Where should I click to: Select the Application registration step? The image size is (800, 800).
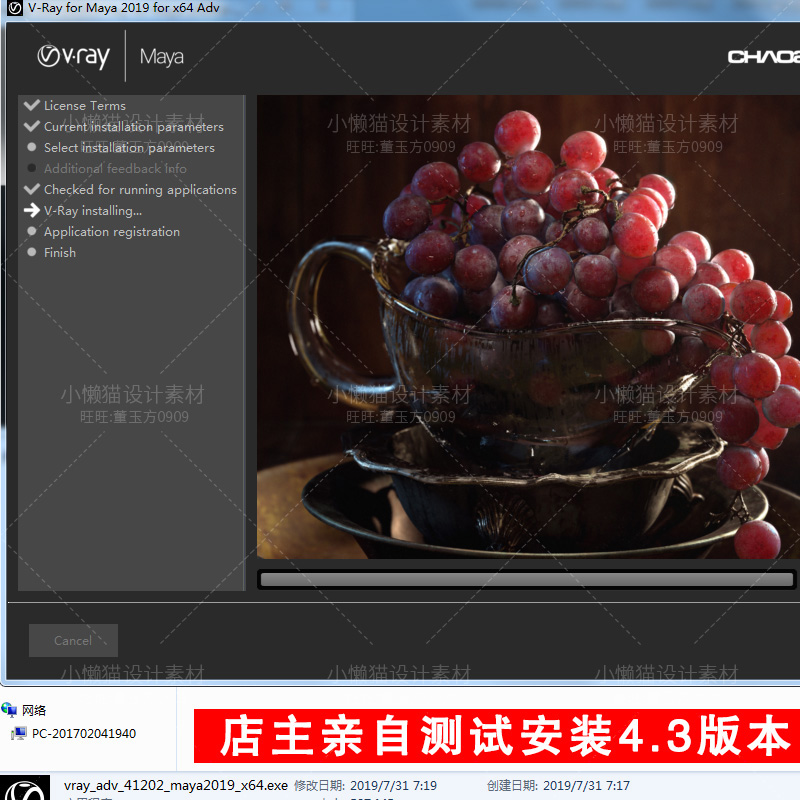(112, 232)
